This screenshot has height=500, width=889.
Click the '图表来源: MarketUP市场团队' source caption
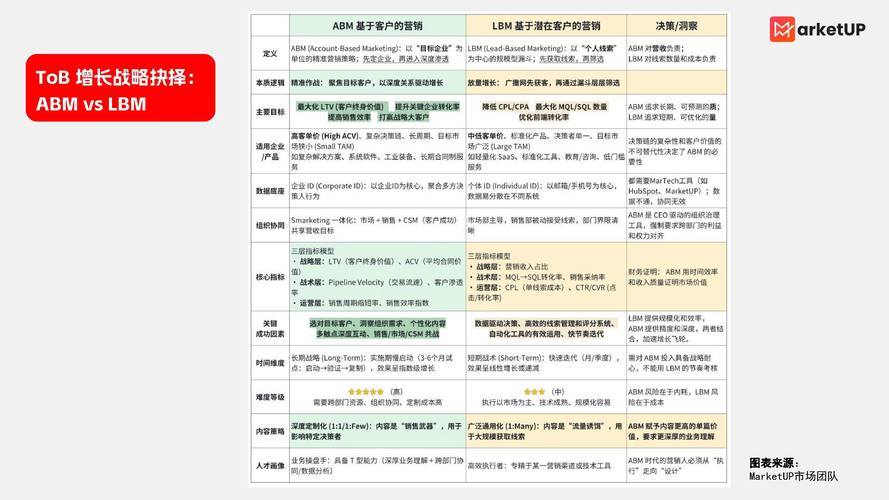793,470
